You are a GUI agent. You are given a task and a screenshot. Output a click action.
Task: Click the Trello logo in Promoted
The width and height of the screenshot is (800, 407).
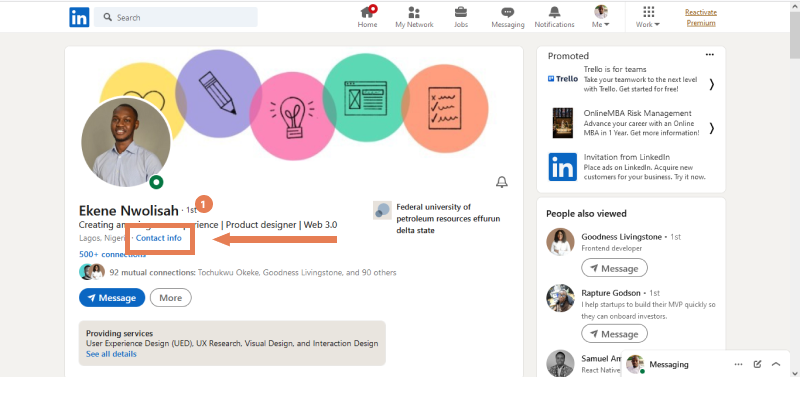pyautogui.click(x=563, y=79)
